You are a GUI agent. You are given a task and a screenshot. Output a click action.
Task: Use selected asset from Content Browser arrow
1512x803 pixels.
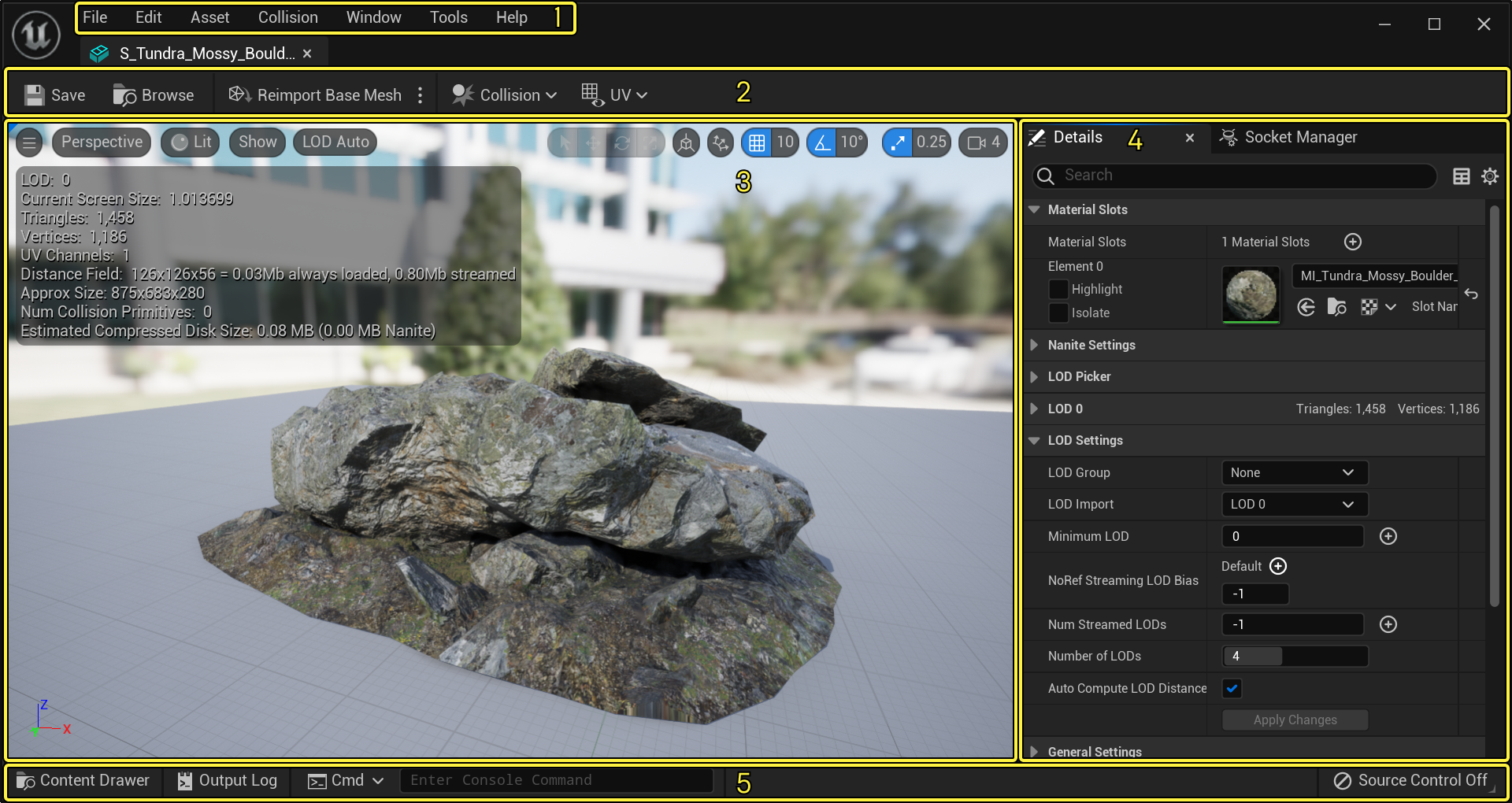[1306, 307]
